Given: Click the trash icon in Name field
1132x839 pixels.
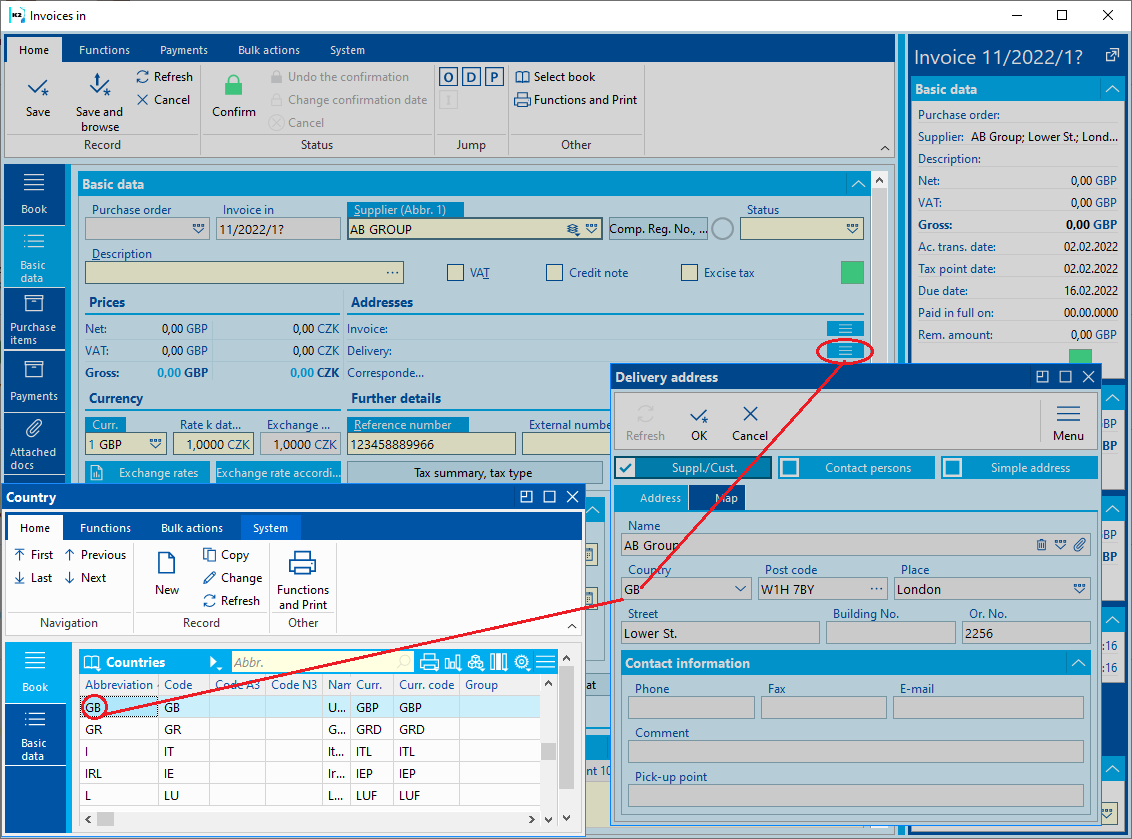Looking at the screenshot, I should 1041,545.
